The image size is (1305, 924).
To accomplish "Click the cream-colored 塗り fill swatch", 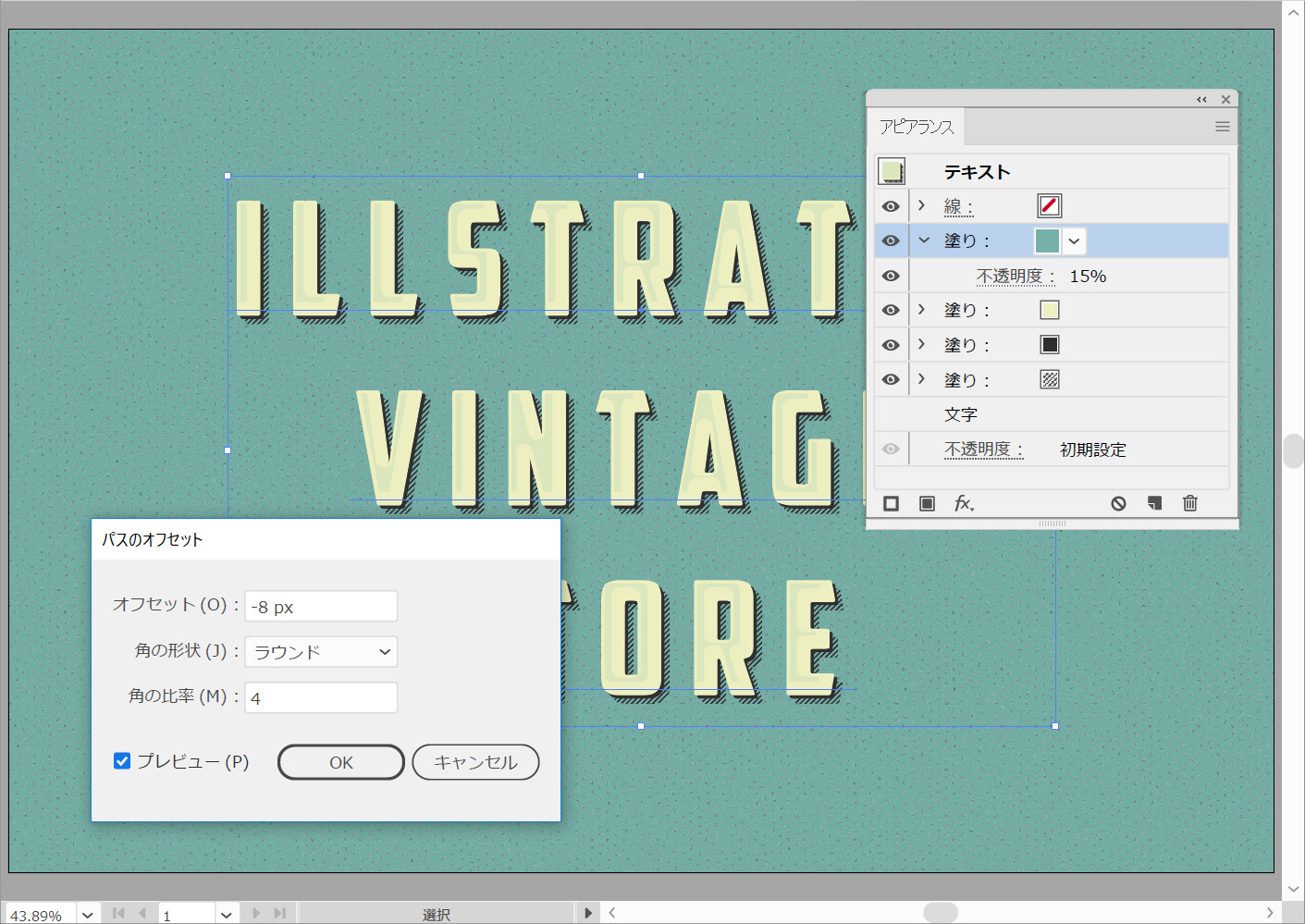I will pos(1049,310).
